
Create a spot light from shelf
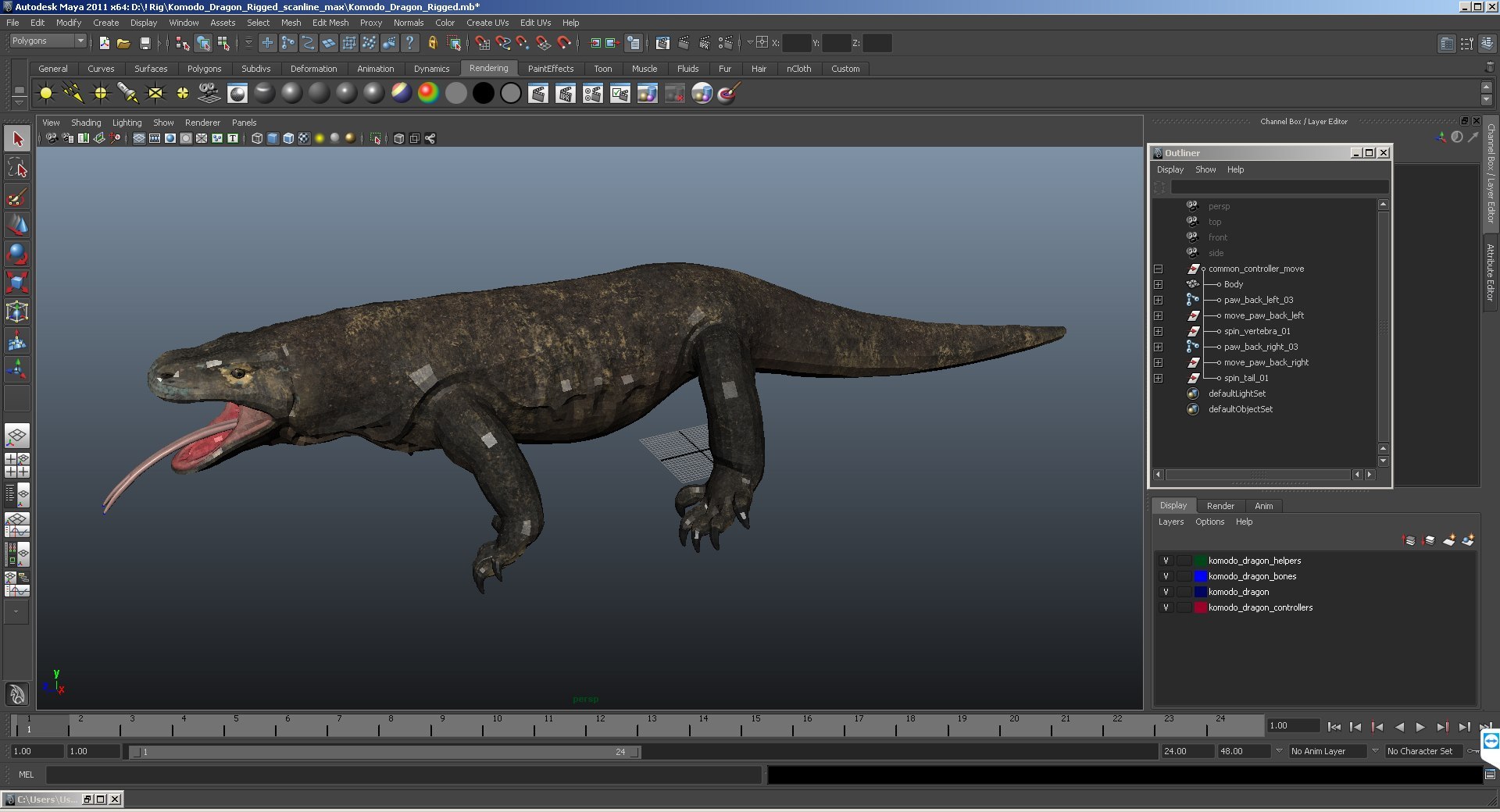click(x=128, y=94)
